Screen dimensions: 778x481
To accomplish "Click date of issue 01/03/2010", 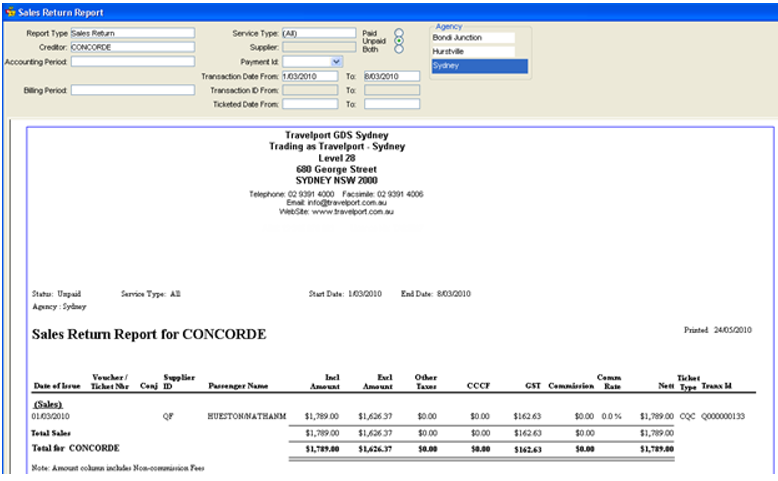I will [x=51, y=416].
